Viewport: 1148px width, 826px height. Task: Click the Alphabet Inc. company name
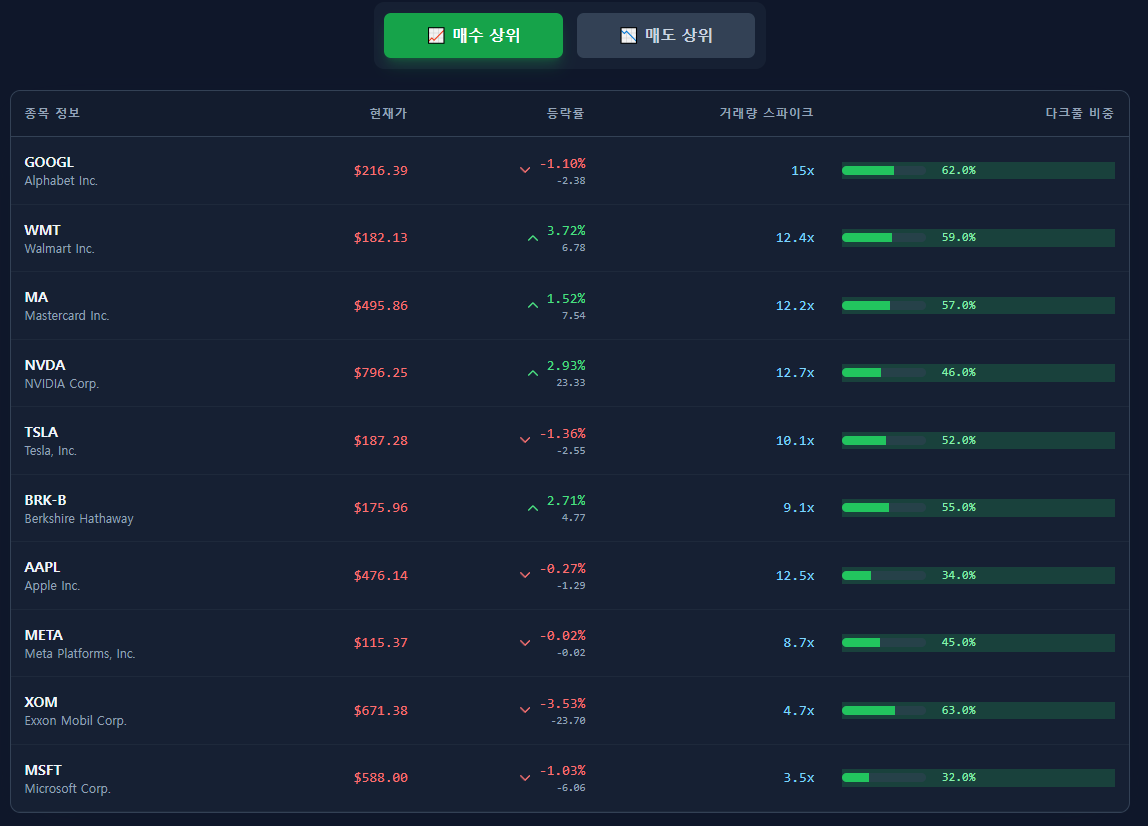pos(61,181)
